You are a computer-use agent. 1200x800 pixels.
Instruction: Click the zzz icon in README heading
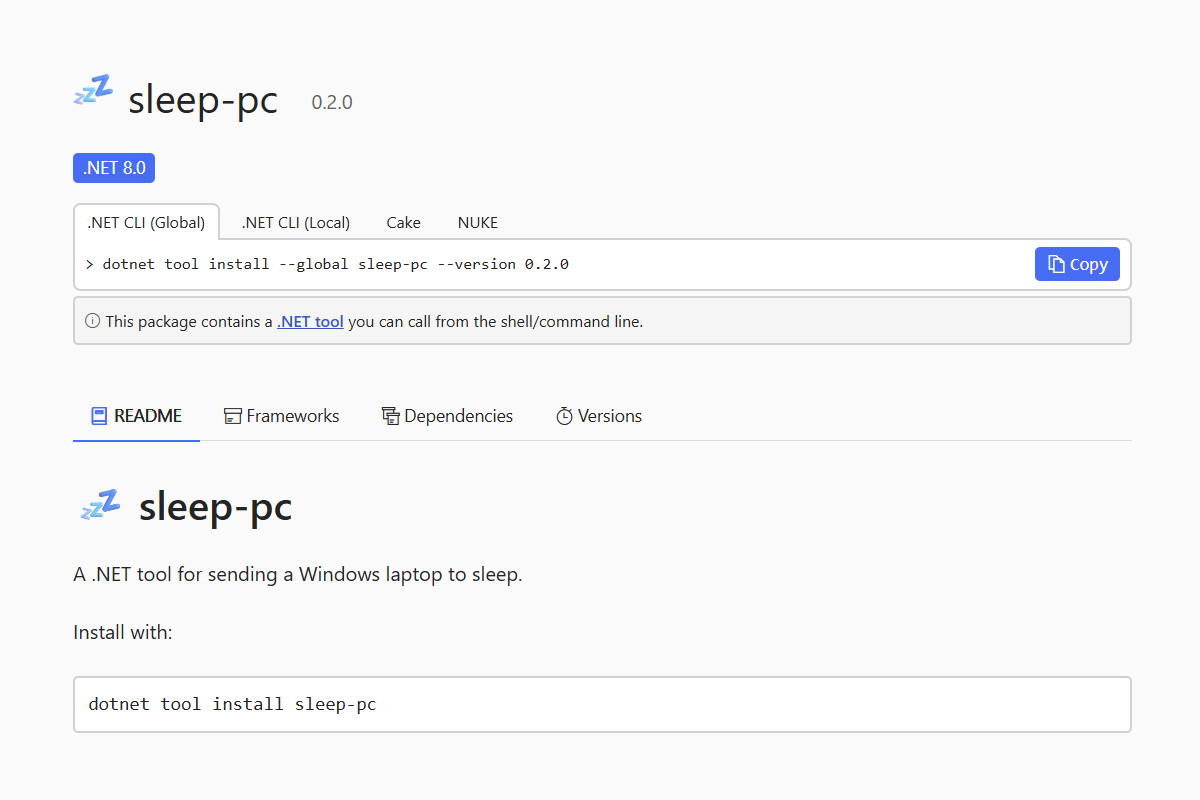pyautogui.click(x=99, y=506)
